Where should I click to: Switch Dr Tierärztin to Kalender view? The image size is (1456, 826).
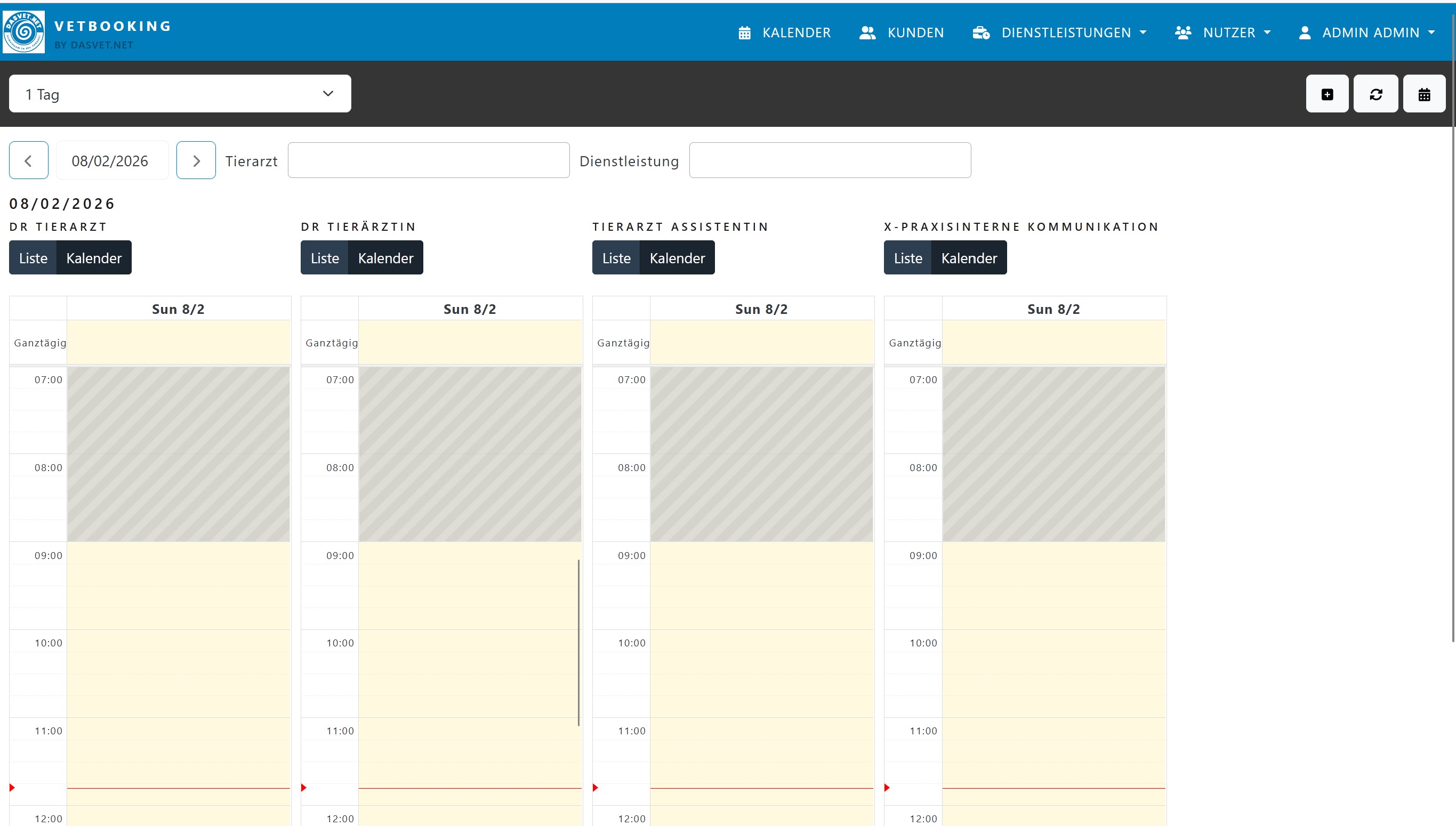[385, 258]
